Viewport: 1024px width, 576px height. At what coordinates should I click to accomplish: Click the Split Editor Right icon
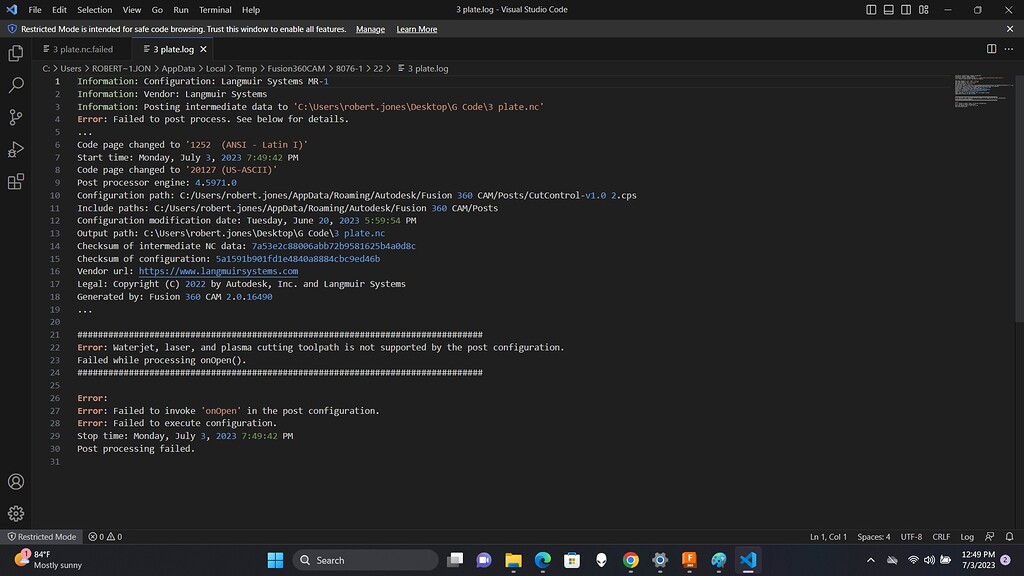pyautogui.click(x=991, y=49)
